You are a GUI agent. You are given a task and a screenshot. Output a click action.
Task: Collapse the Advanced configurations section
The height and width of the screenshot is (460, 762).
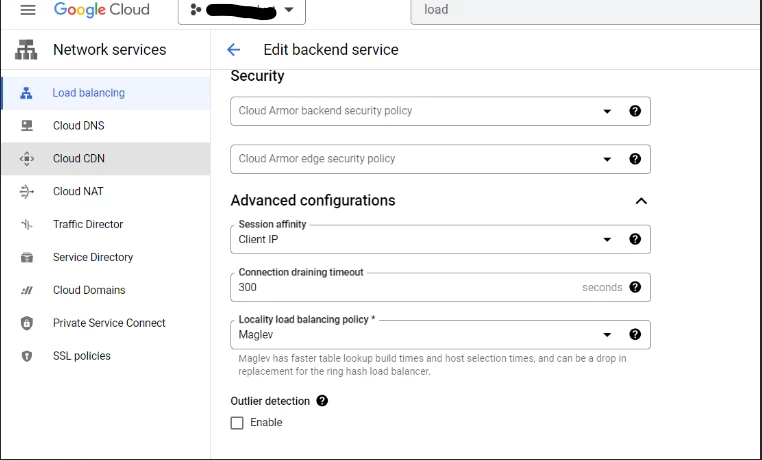[x=641, y=201]
